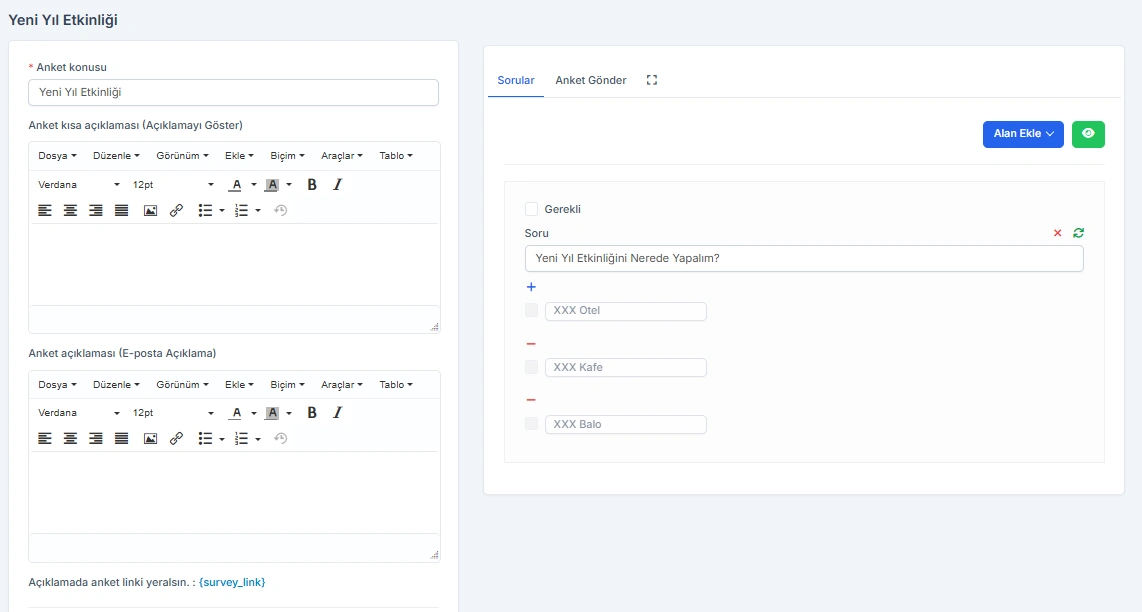Click the XXX Balo option field
This screenshot has width=1142, height=612.
(626, 424)
